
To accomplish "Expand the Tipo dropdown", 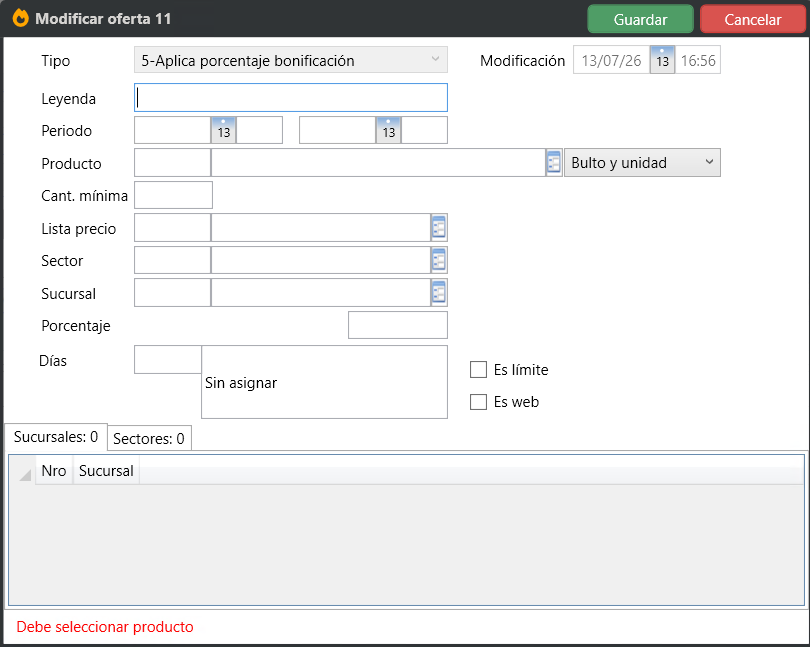I will pyautogui.click(x=291, y=60).
